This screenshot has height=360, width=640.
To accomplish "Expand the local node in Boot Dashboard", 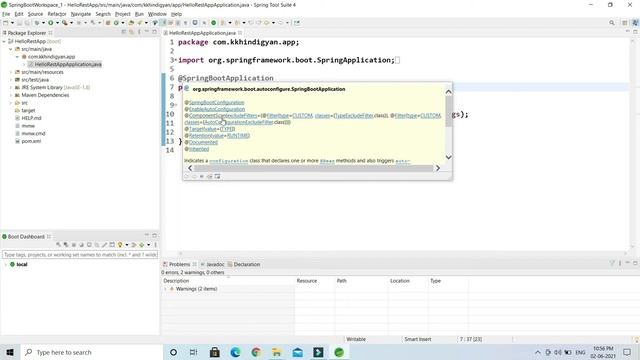I will 5,264.
